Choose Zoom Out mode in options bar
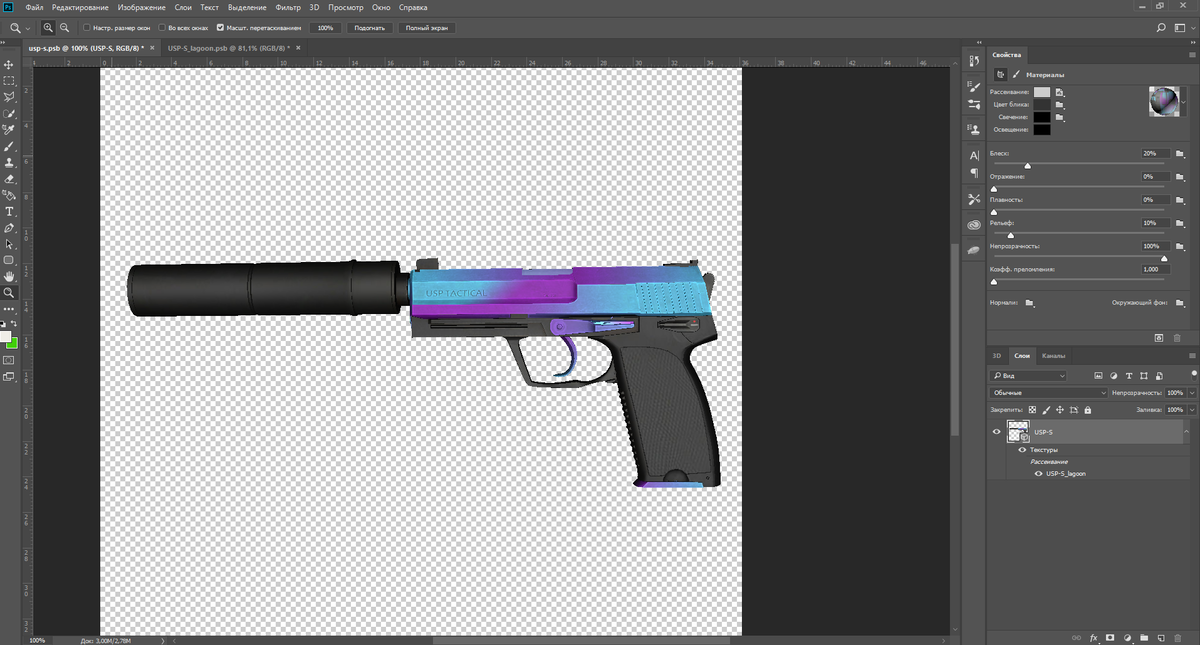The width and height of the screenshot is (1200, 645). tap(65, 27)
